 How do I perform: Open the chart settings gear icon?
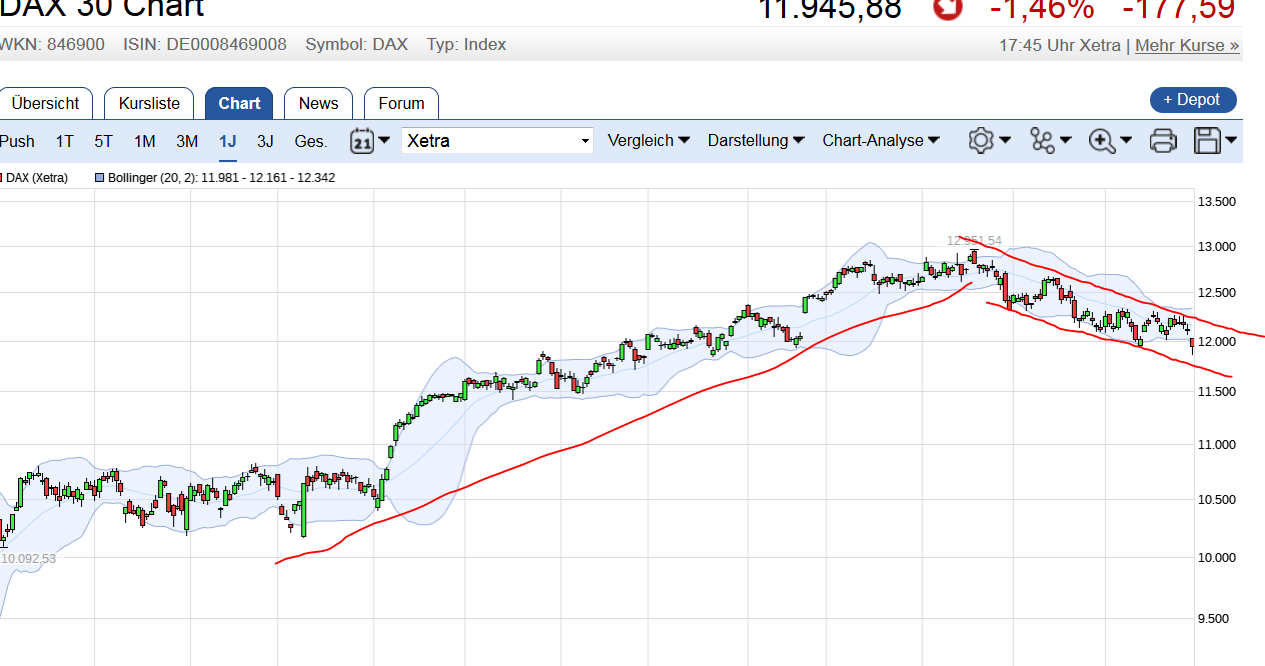pyautogui.click(x=983, y=141)
